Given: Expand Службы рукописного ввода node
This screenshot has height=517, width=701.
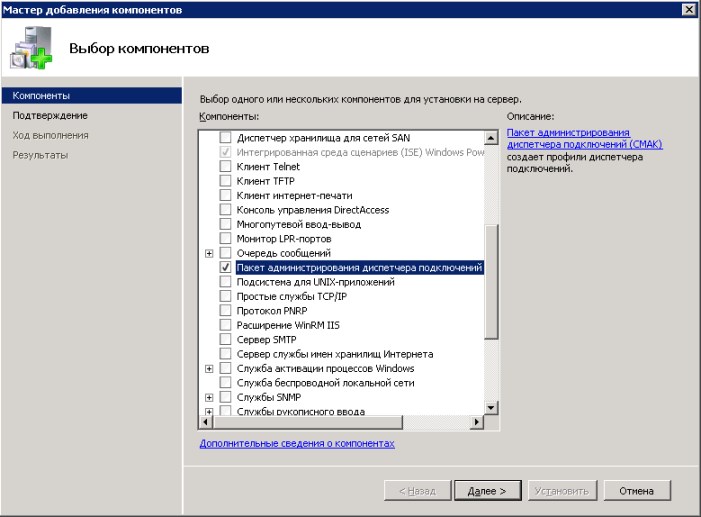Looking at the screenshot, I should click(x=209, y=411).
